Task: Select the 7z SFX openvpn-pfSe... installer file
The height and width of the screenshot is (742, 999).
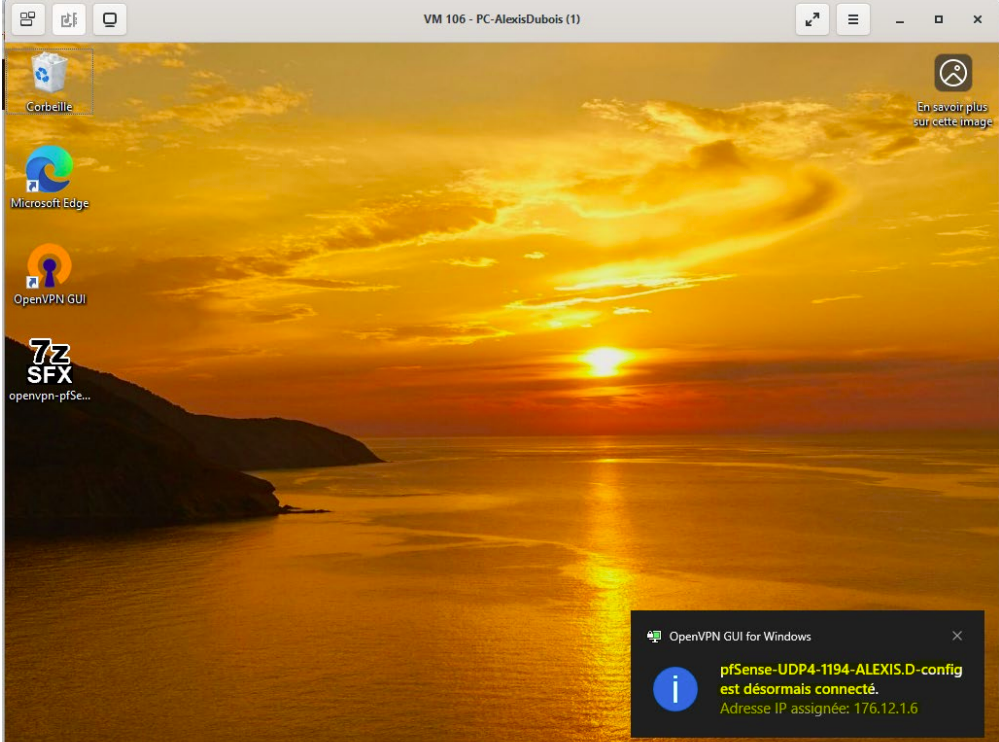Action: click(x=49, y=370)
